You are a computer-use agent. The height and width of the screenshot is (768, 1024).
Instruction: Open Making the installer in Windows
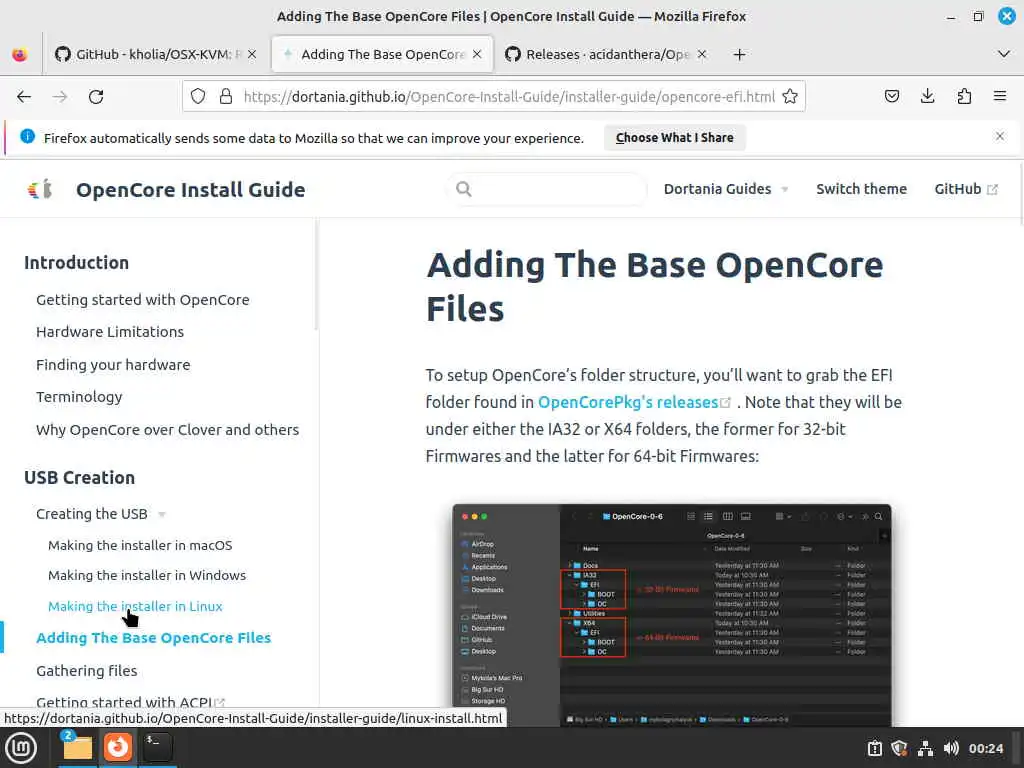(147, 575)
